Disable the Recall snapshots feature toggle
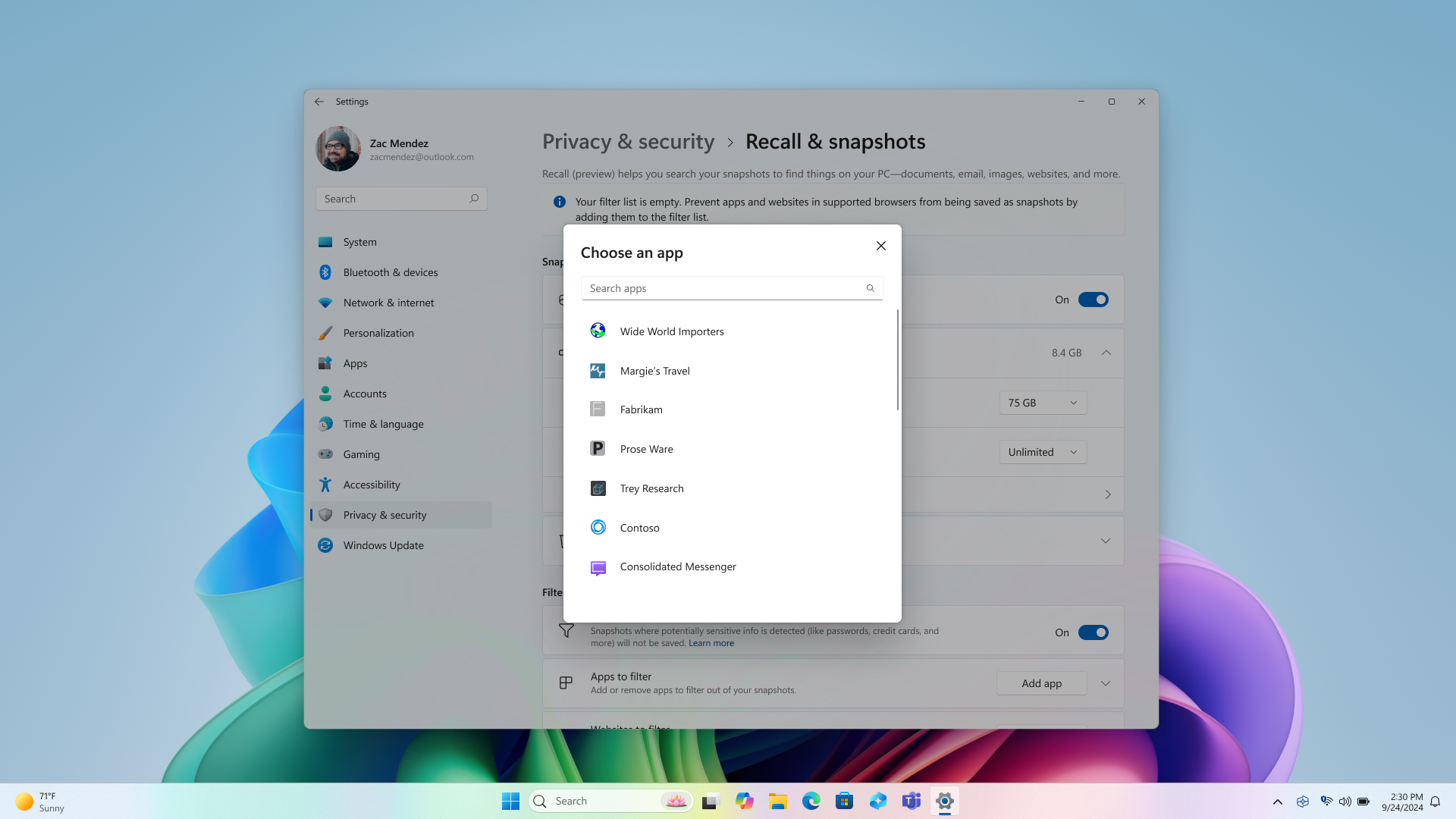This screenshot has width=1456, height=819. [x=1093, y=299]
